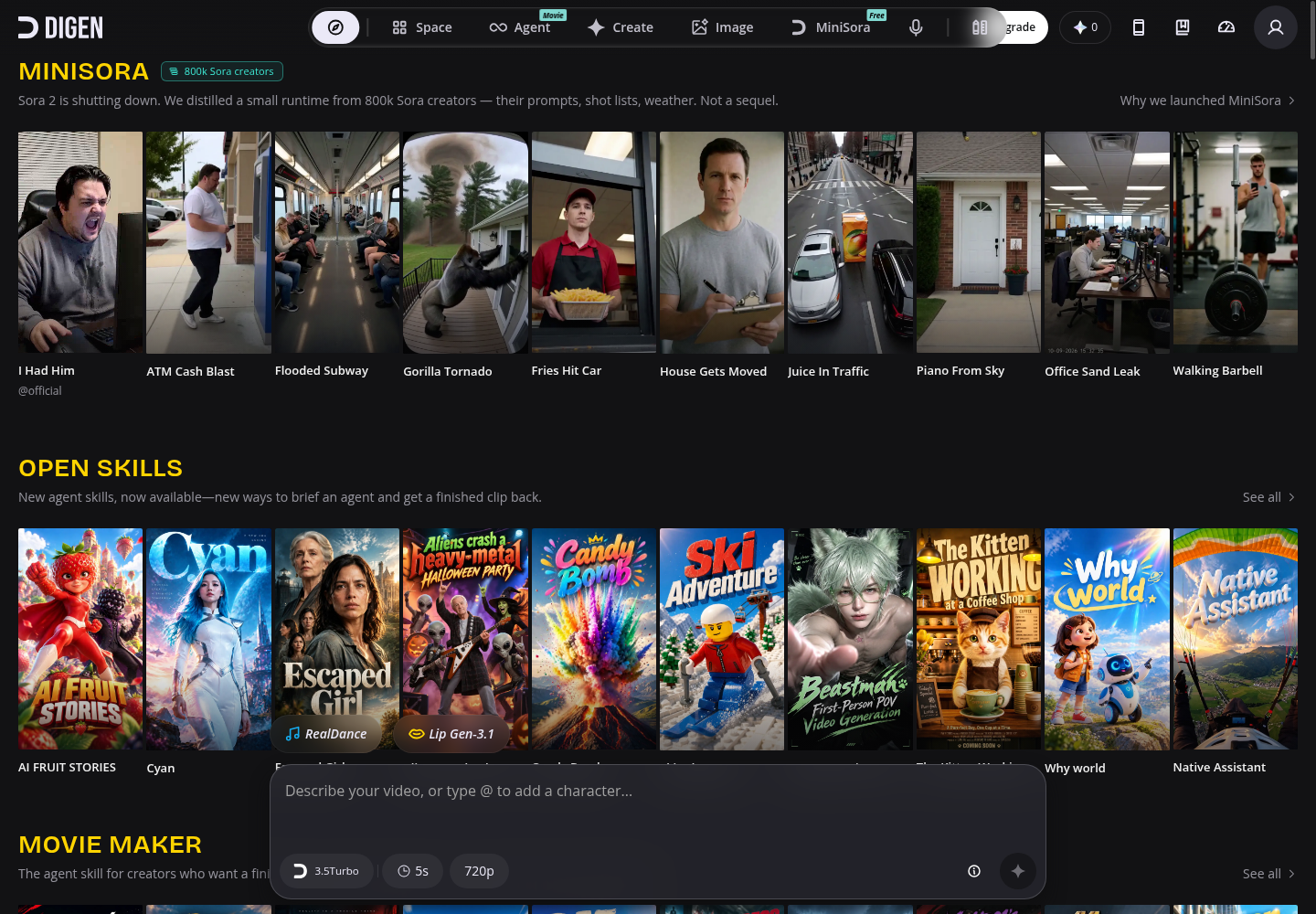Open the Cyan skill card
The width and height of the screenshot is (1316, 914).
(208, 639)
